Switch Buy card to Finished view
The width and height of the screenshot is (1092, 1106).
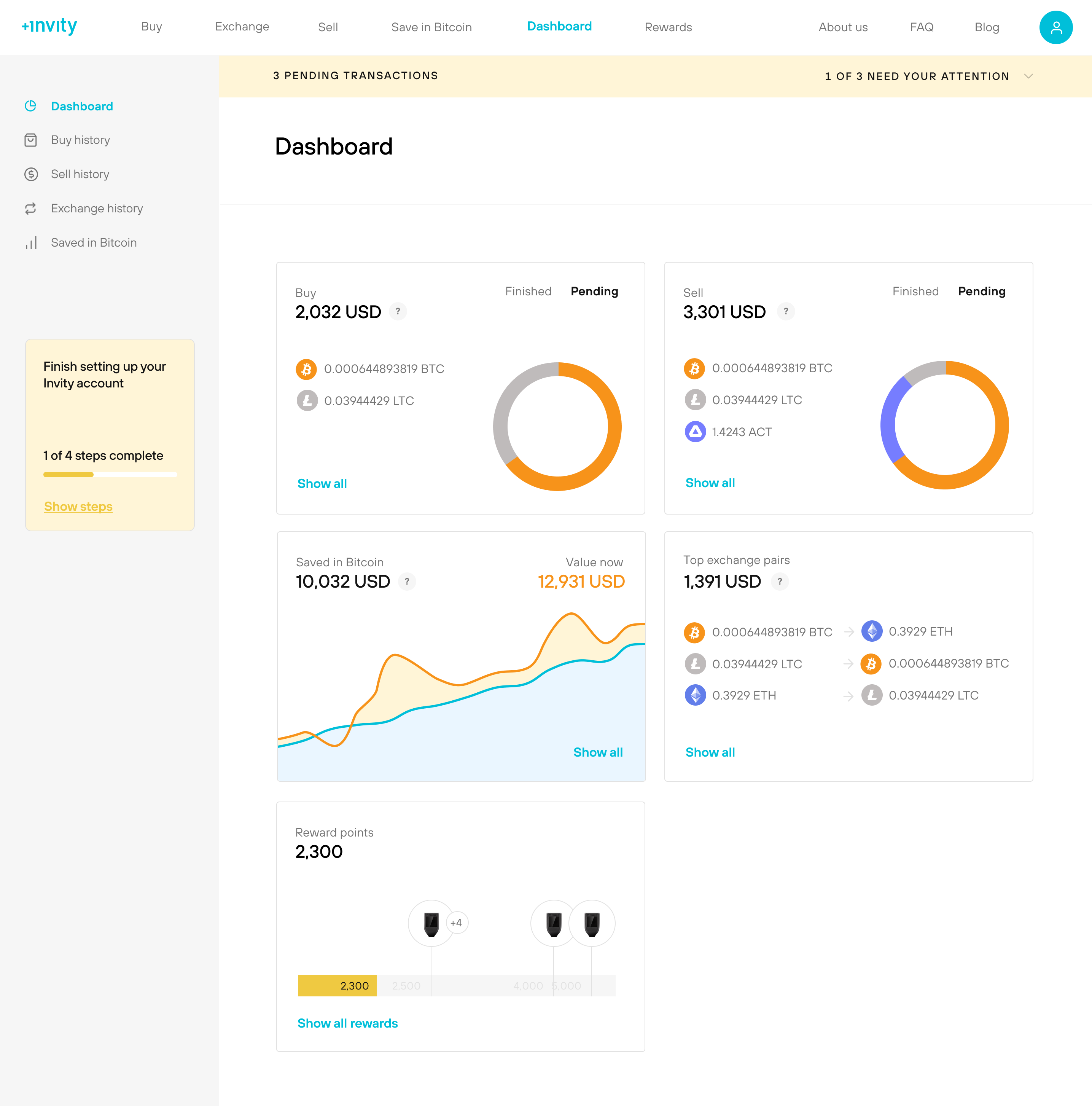[x=528, y=292]
